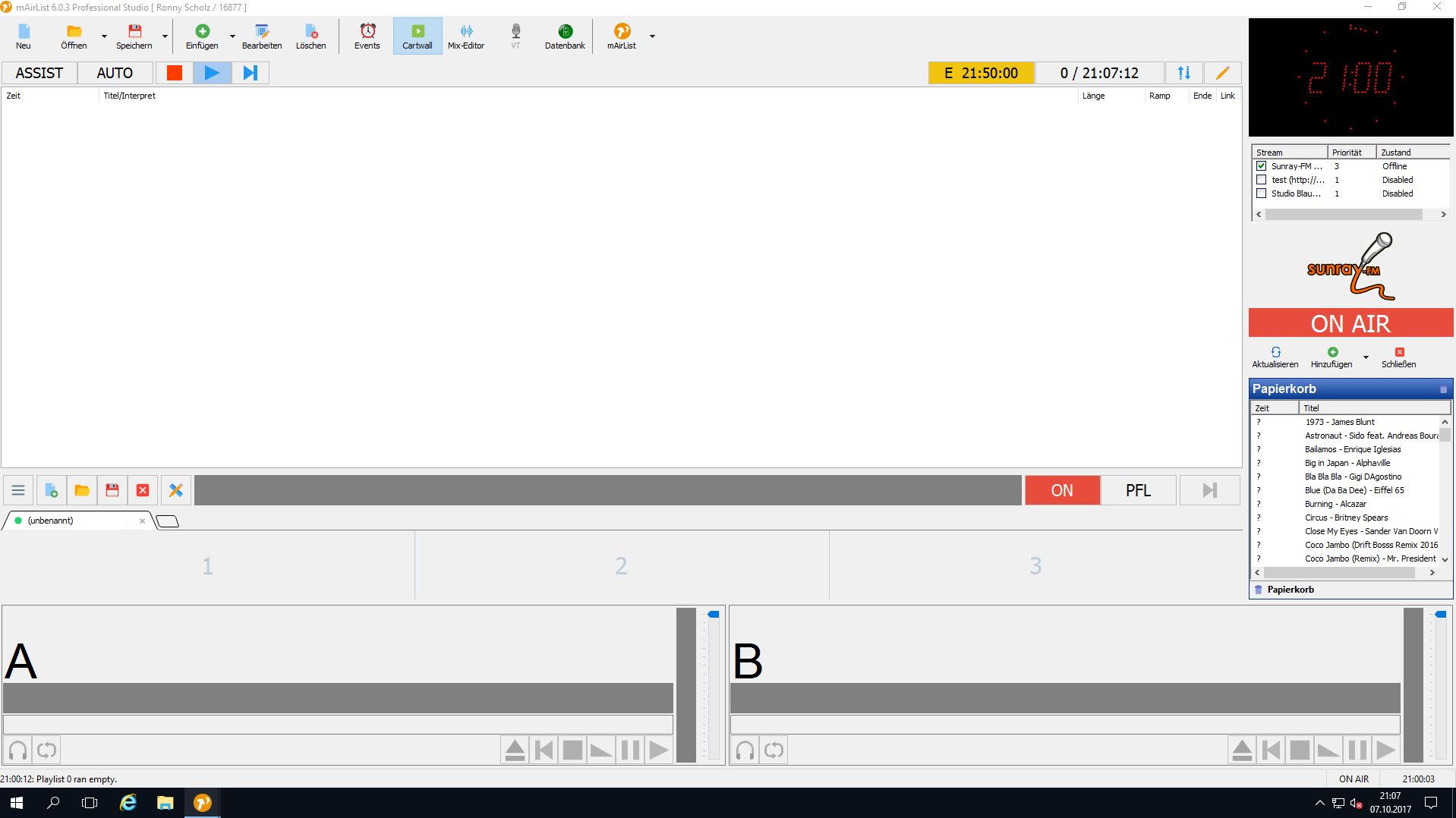Click the Bearbeiten edit icon
Image resolution: width=1456 pixels, height=818 pixels.
262,36
